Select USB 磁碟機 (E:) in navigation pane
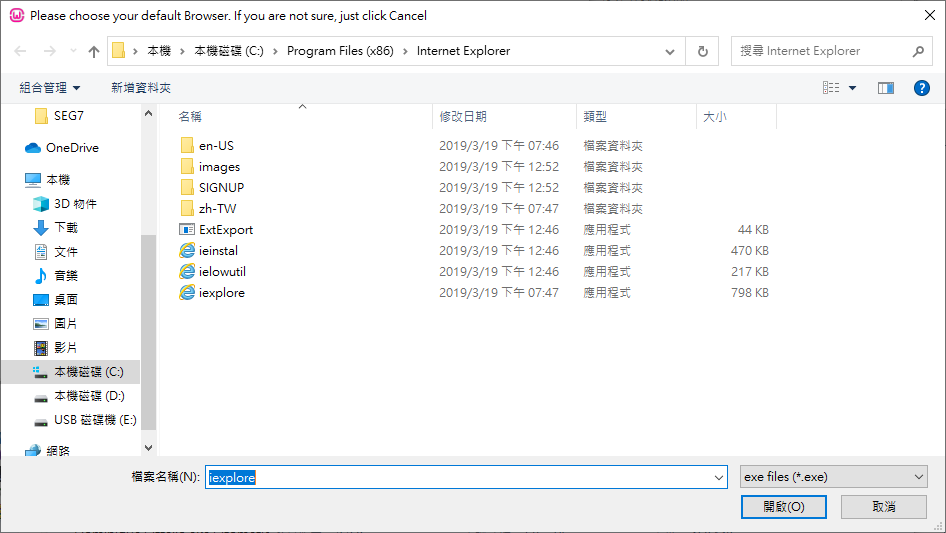This screenshot has height=533, width=946. tap(85, 420)
